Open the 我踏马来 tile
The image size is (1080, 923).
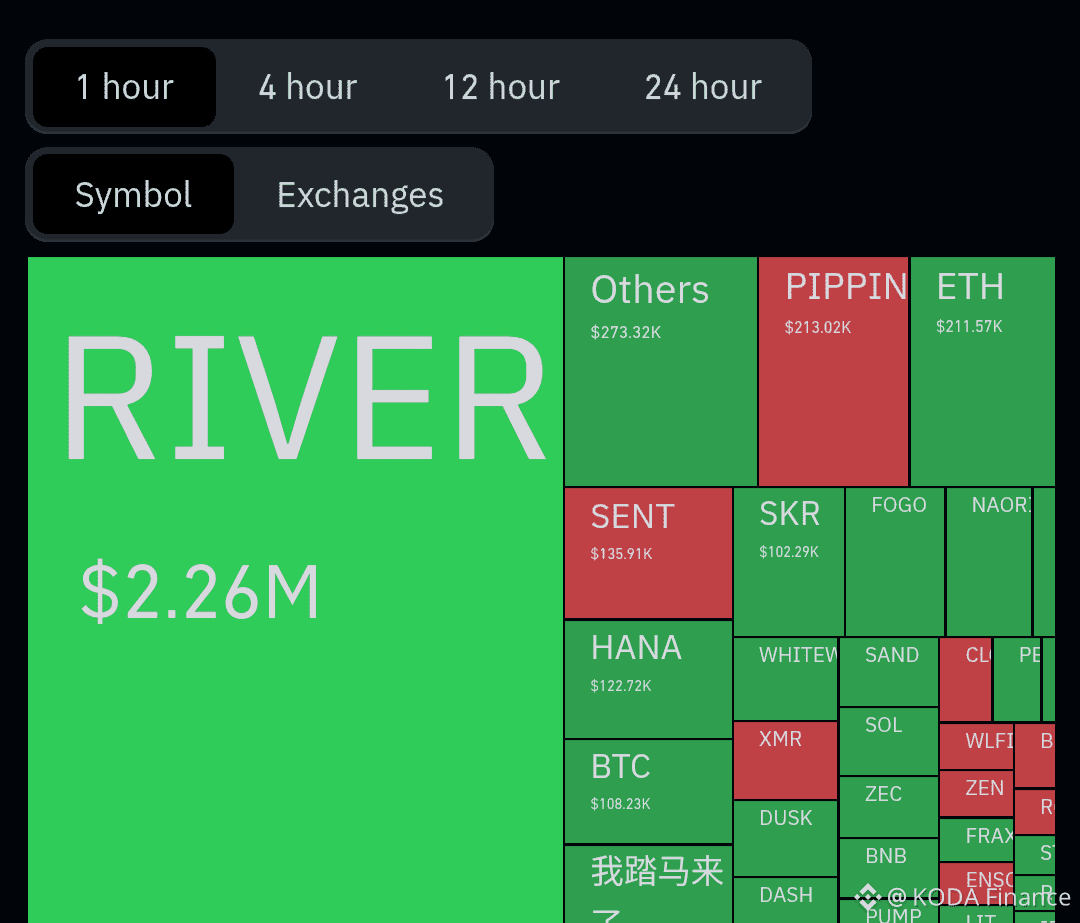(x=648, y=884)
